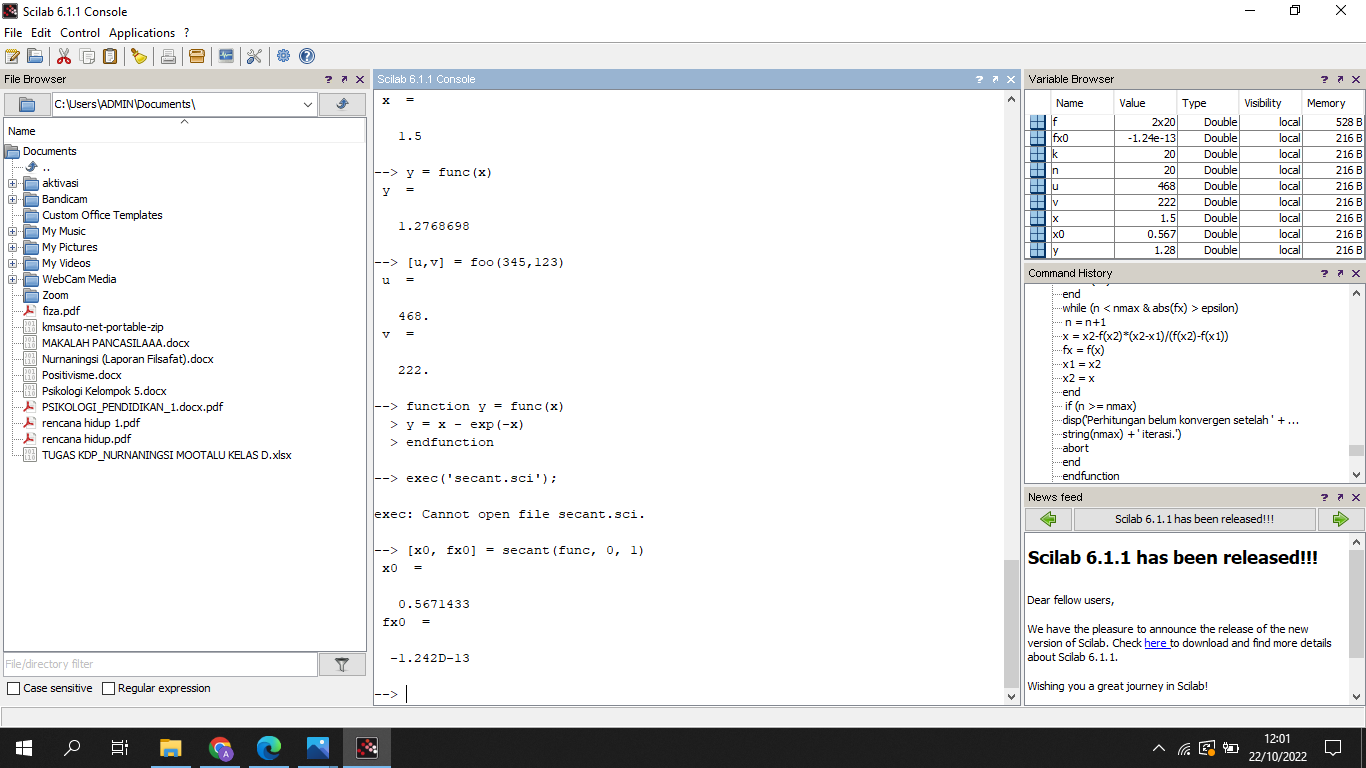Open the Applications menu
This screenshot has width=1366, height=768.
point(142,33)
